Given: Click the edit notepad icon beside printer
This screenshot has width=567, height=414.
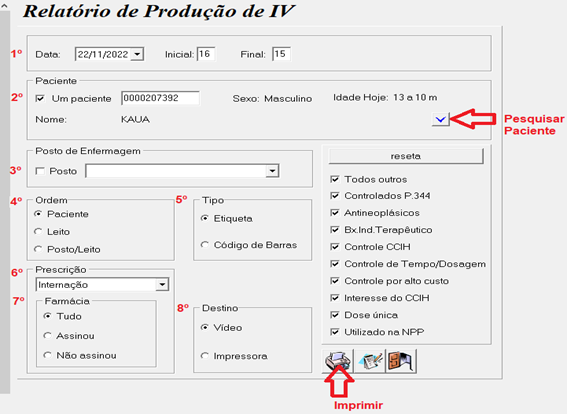Looking at the screenshot, I should pos(370,361).
